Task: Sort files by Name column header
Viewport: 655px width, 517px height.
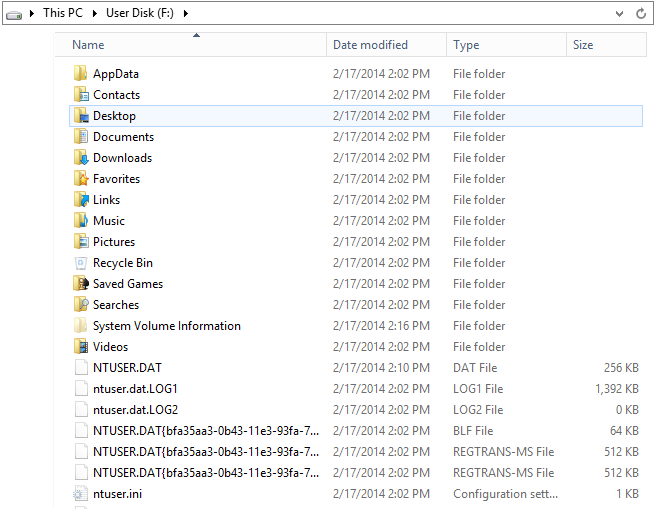Action: point(88,45)
